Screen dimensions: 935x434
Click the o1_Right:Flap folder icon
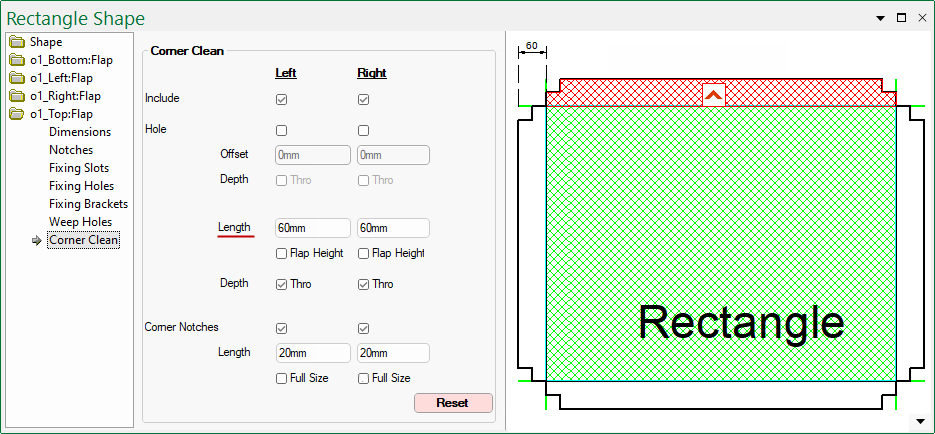point(17,96)
